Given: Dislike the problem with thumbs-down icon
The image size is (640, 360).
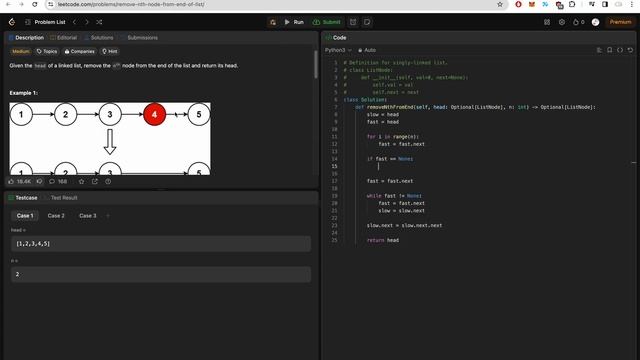Looking at the screenshot, I should point(40,181).
